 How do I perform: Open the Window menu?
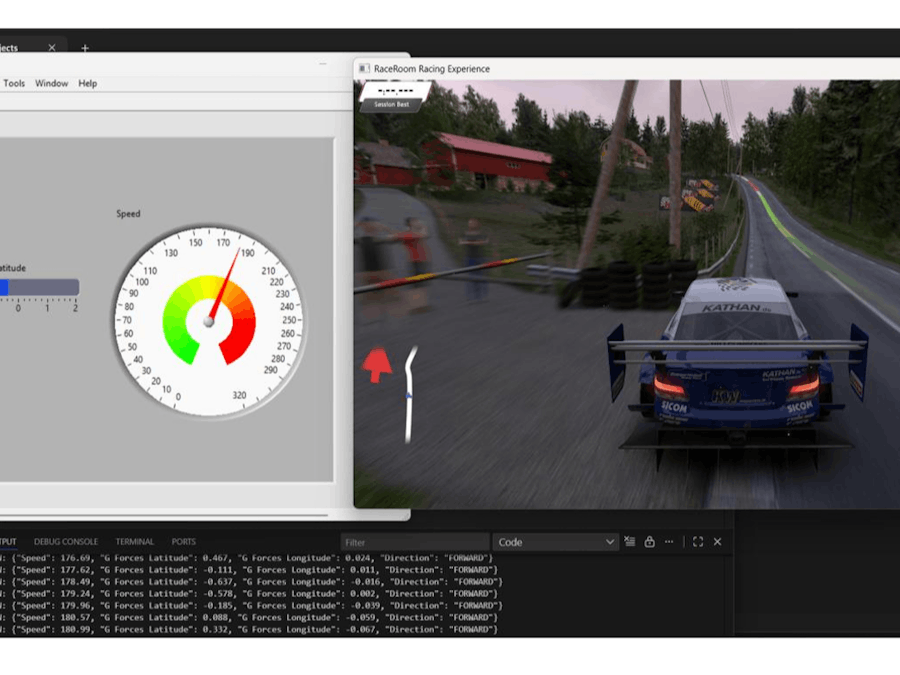tap(51, 83)
